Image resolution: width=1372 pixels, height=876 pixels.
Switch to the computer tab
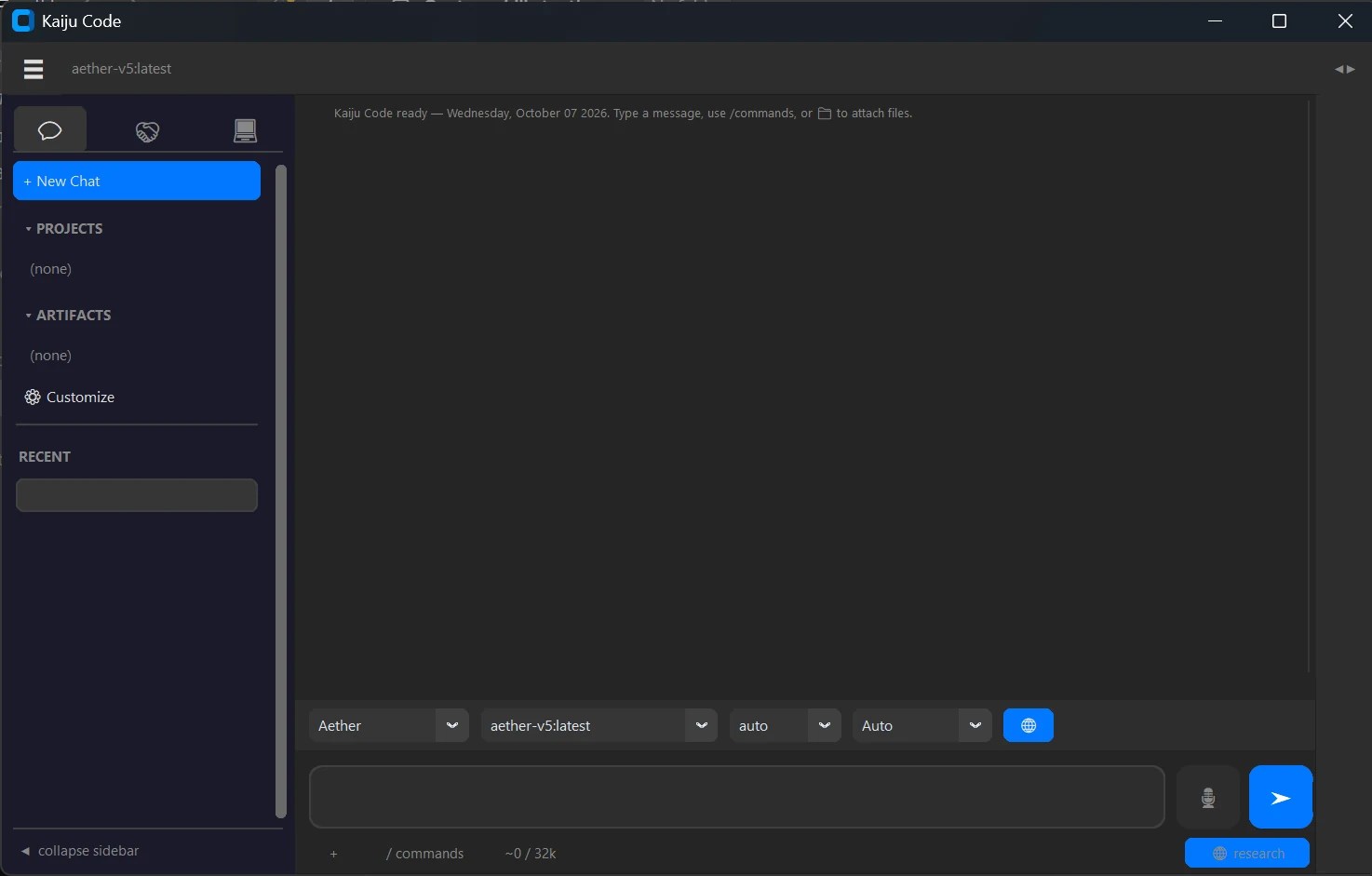[x=245, y=131]
